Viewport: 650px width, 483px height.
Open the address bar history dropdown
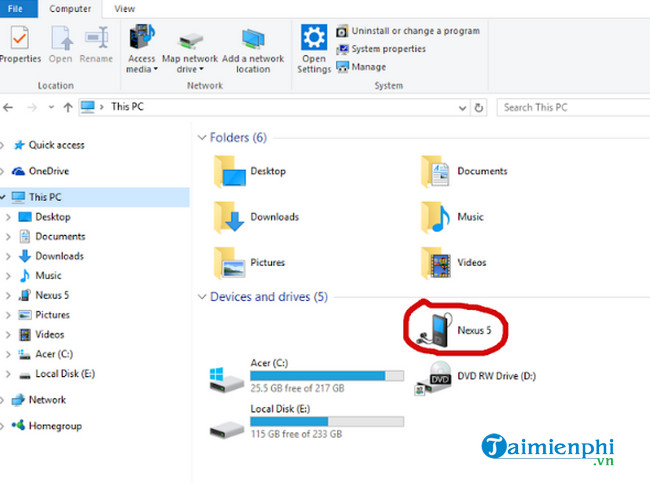tap(460, 107)
